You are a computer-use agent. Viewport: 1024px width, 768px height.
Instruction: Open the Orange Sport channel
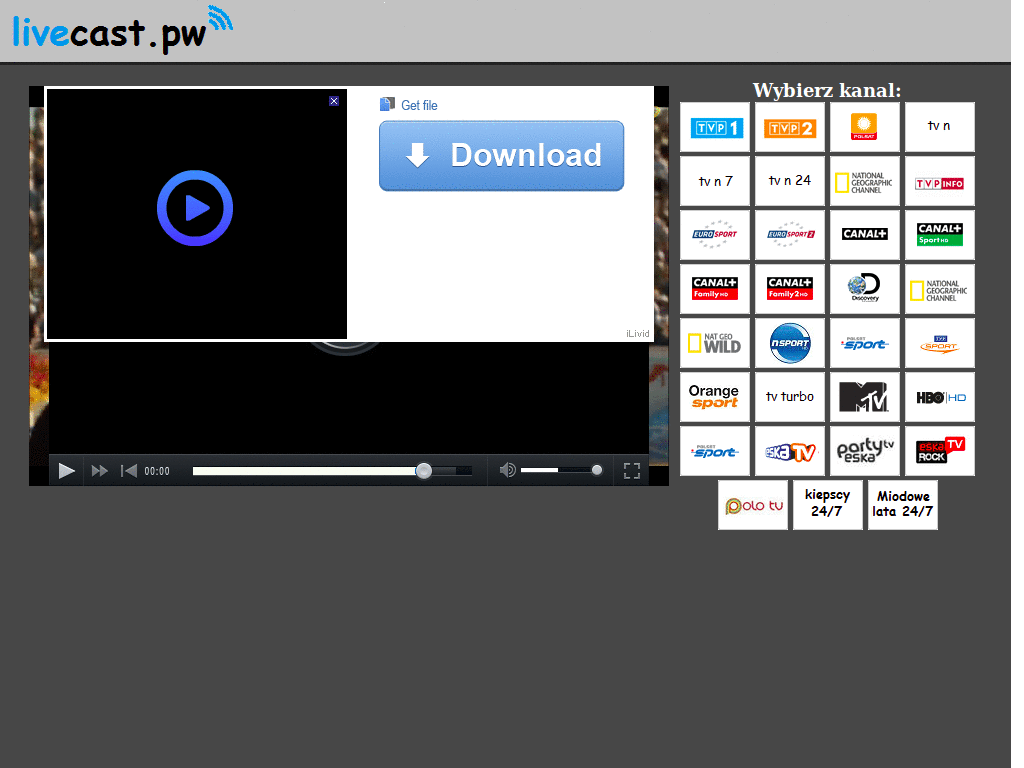coord(715,397)
